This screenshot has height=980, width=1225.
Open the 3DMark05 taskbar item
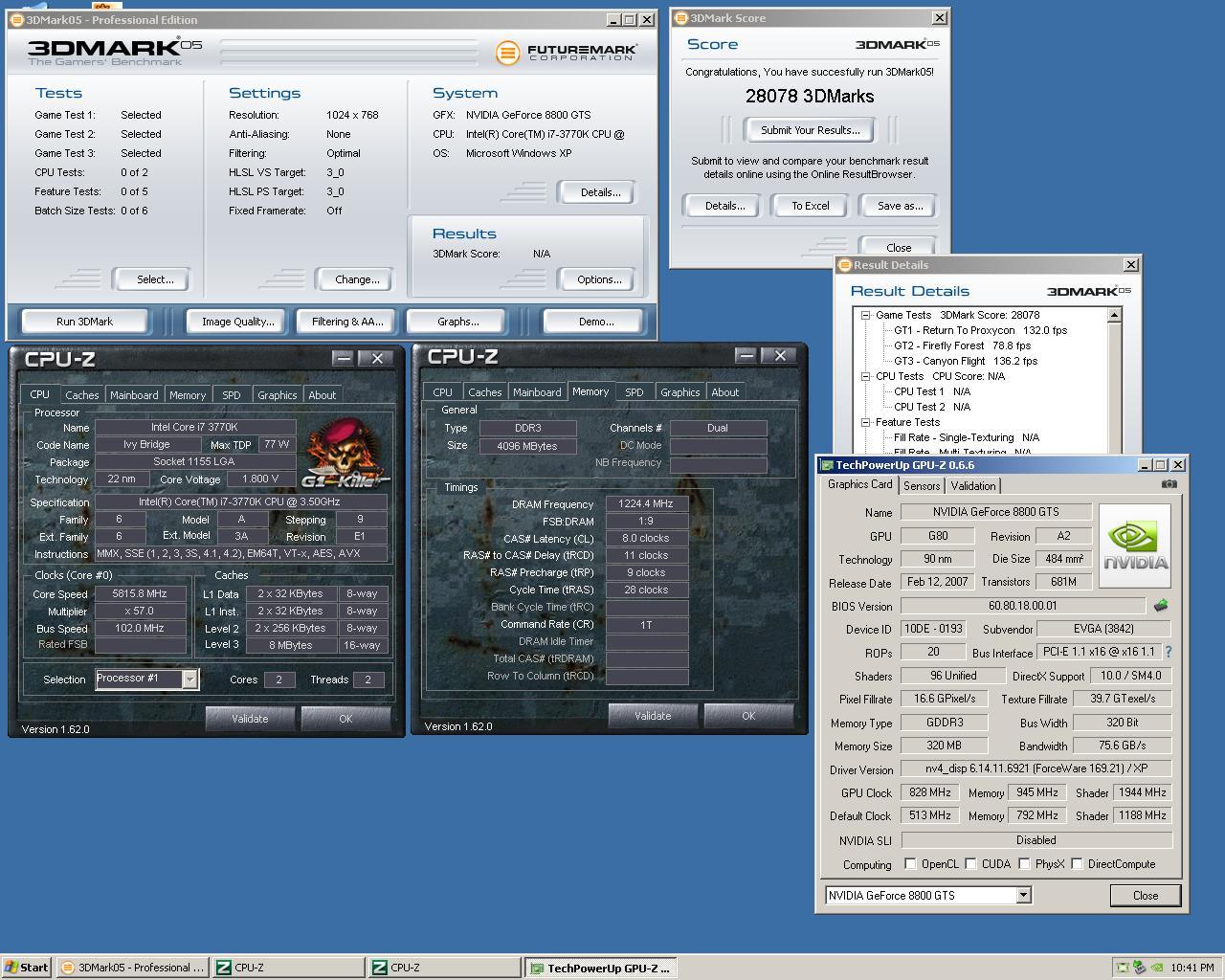pos(132,968)
